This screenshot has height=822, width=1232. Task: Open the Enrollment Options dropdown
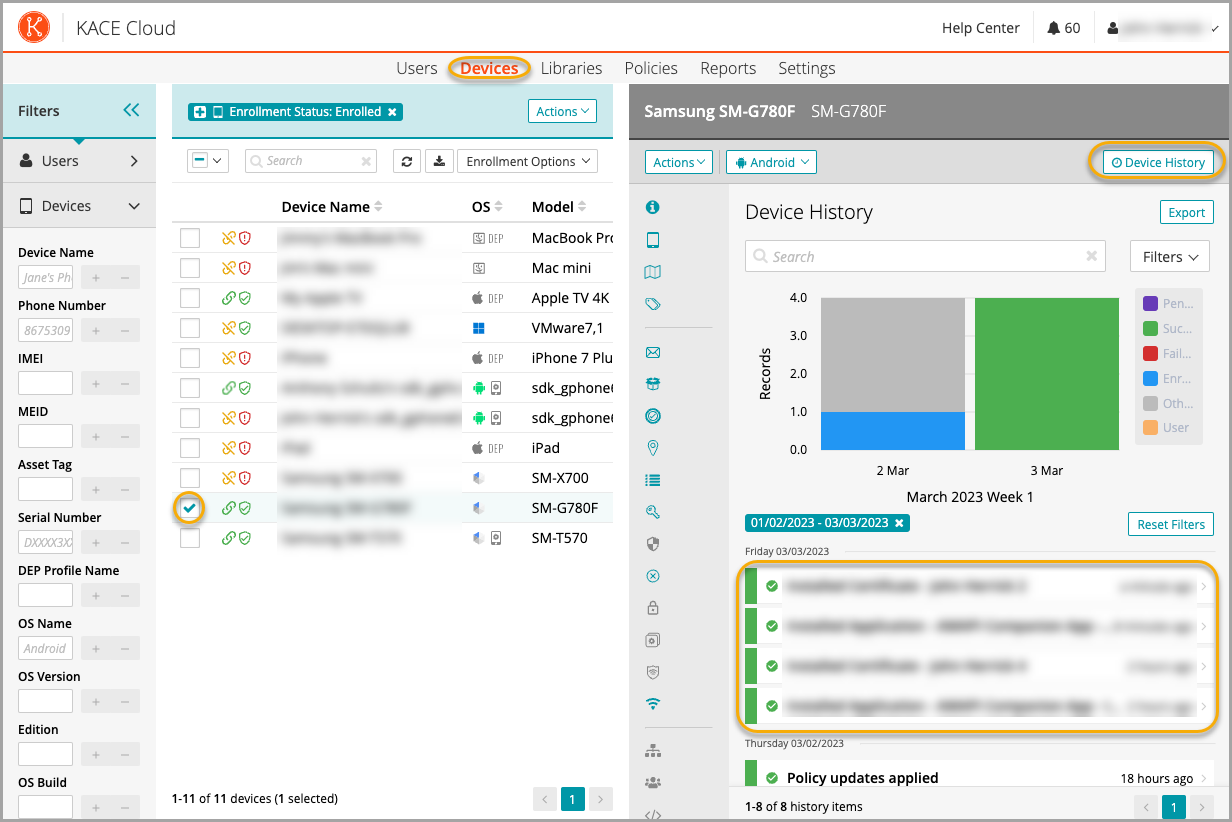pos(526,162)
